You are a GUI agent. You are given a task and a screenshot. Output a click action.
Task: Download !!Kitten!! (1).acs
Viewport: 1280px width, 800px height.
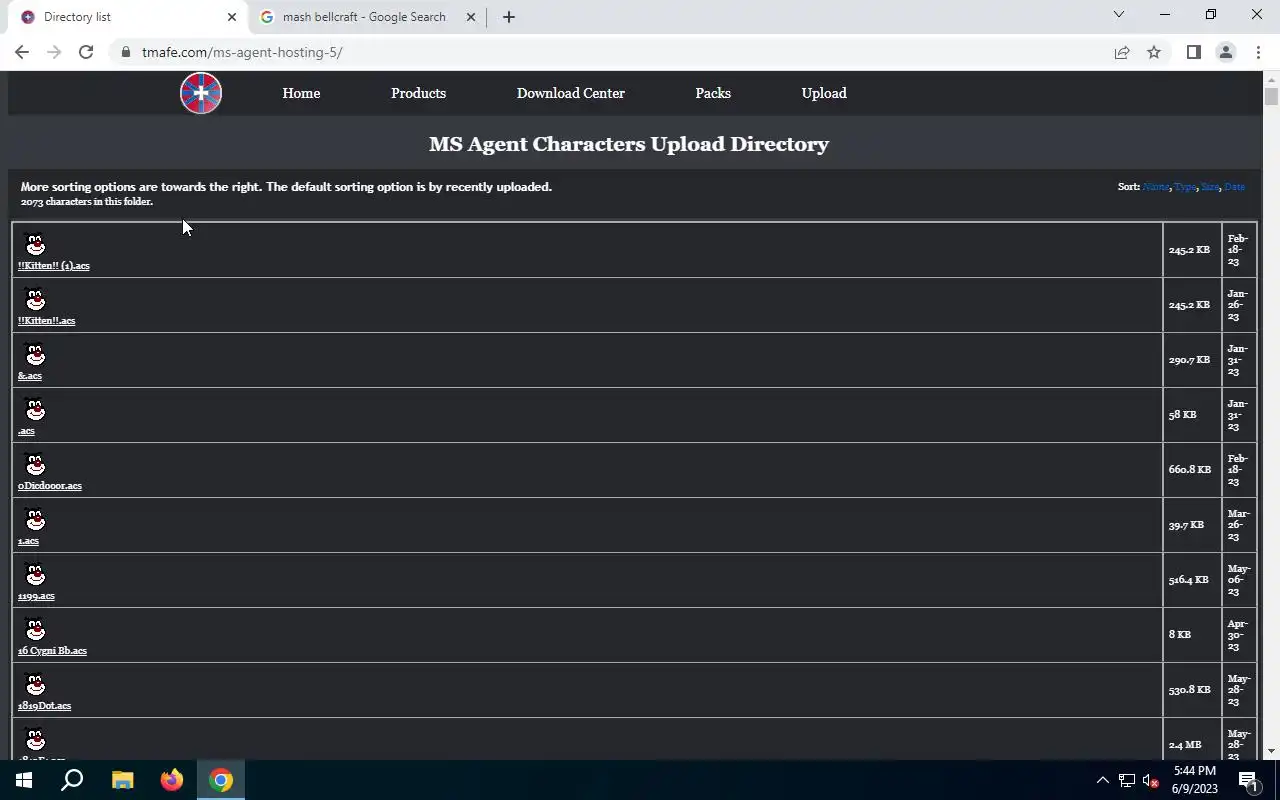click(54, 266)
